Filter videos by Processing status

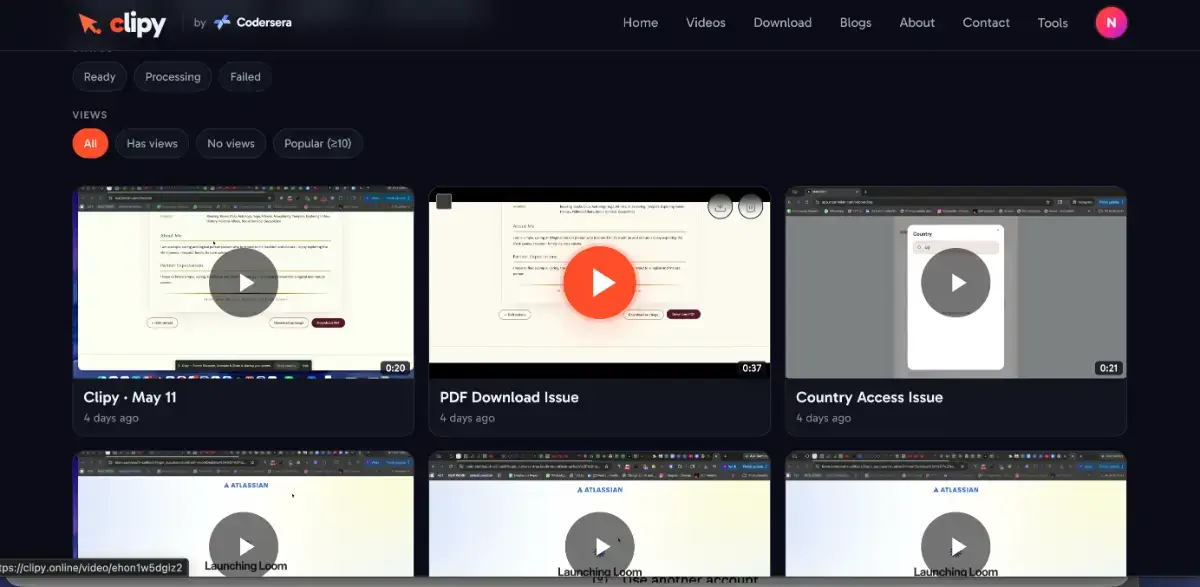pyautogui.click(x=172, y=77)
